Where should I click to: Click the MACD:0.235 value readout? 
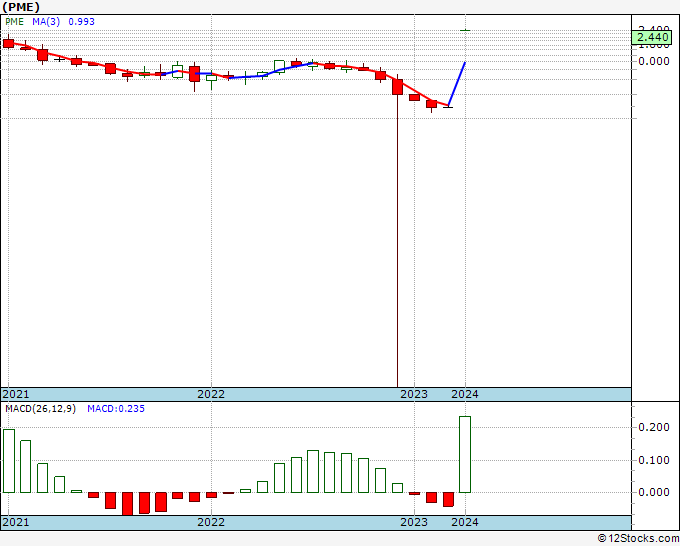[x=116, y=409]
